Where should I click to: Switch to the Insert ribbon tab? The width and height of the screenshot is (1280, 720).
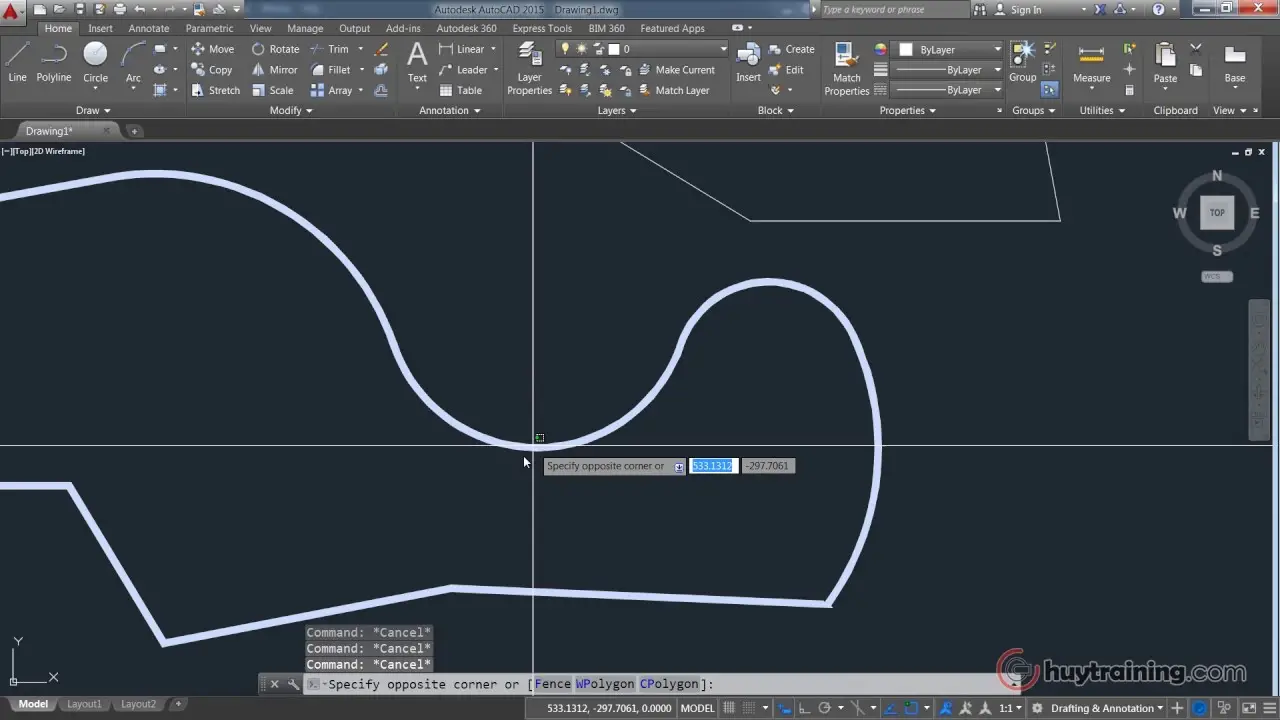coord(100,28)
